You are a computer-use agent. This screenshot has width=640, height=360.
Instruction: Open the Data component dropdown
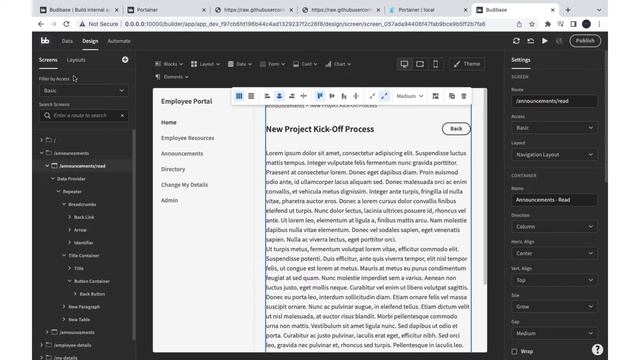(x=240, y=64)
